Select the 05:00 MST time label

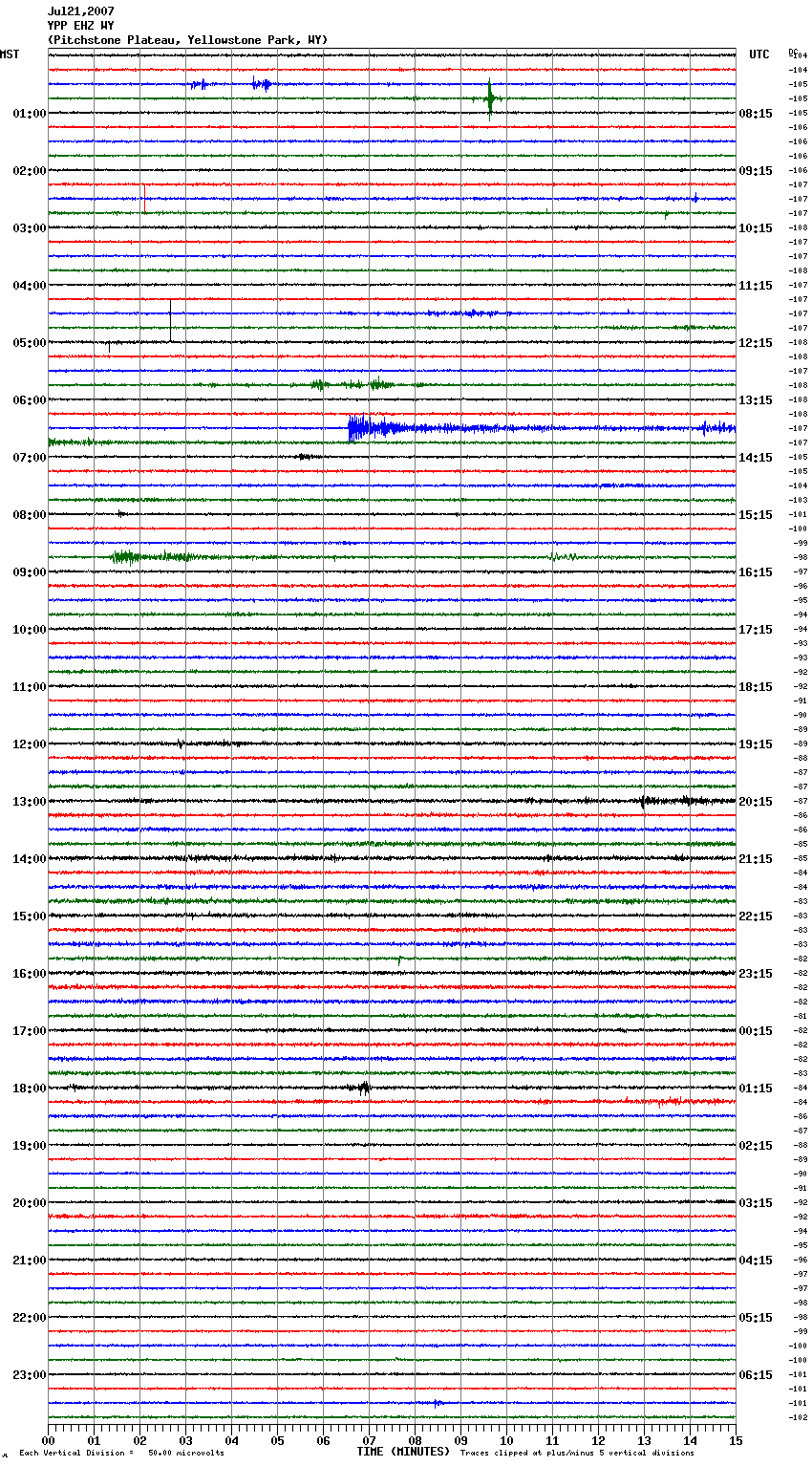pyautogui.click(x=29, y=343)
